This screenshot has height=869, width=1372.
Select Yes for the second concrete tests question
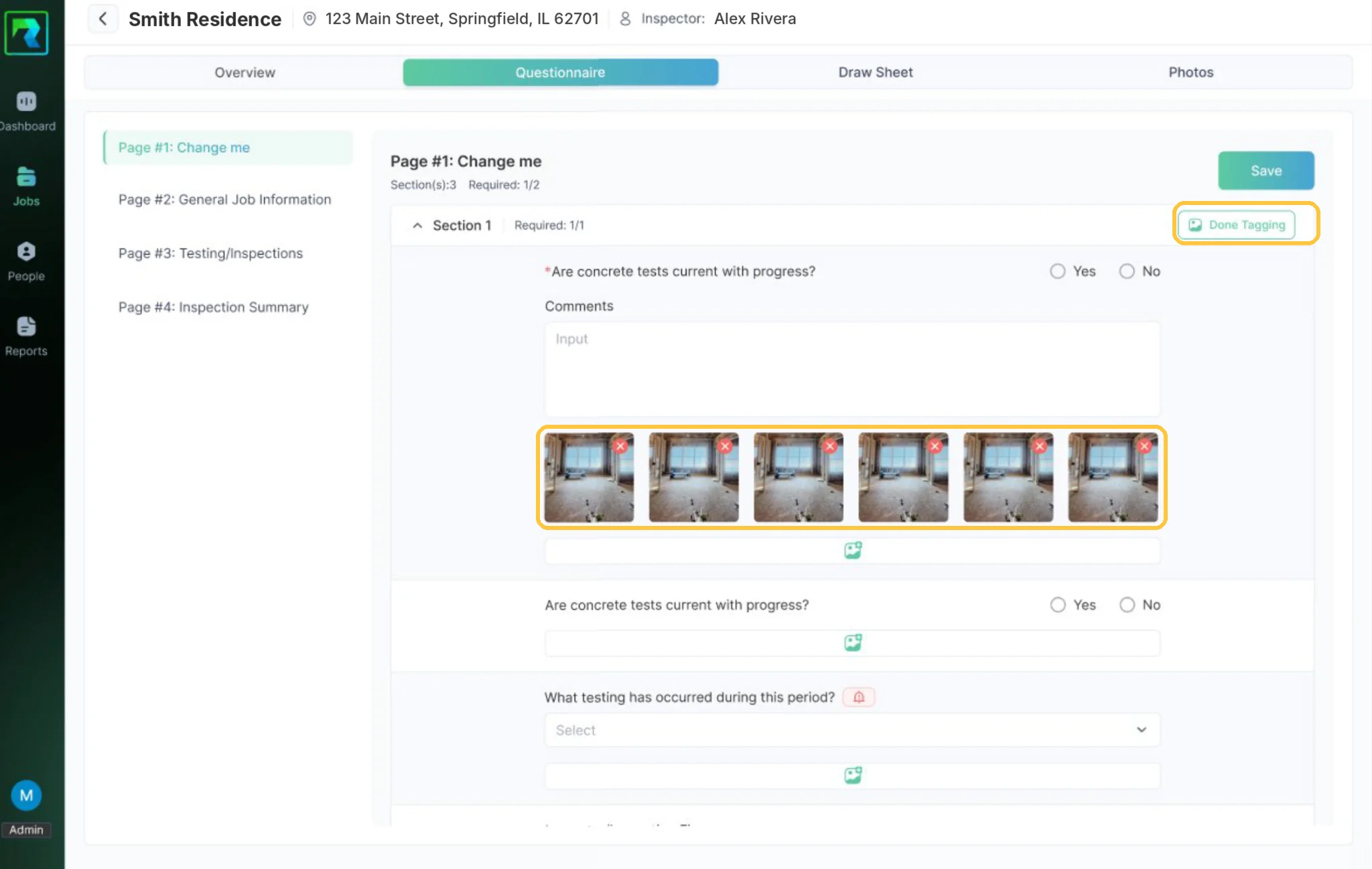(1058, 605)
